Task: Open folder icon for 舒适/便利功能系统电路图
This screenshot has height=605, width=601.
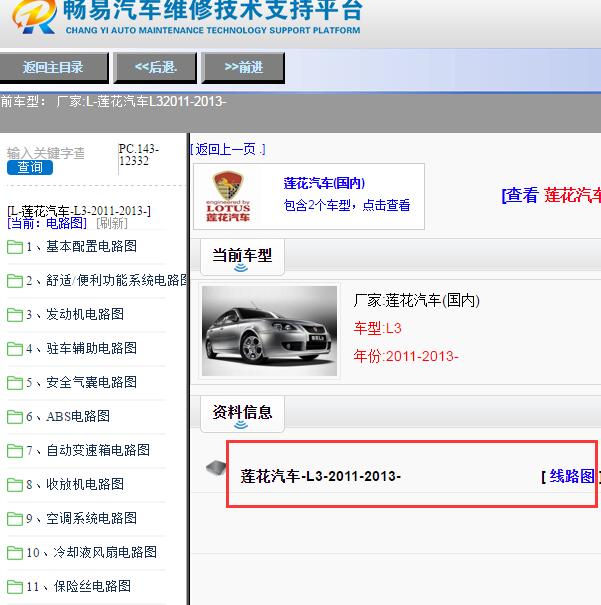Action: coord(15,281)
